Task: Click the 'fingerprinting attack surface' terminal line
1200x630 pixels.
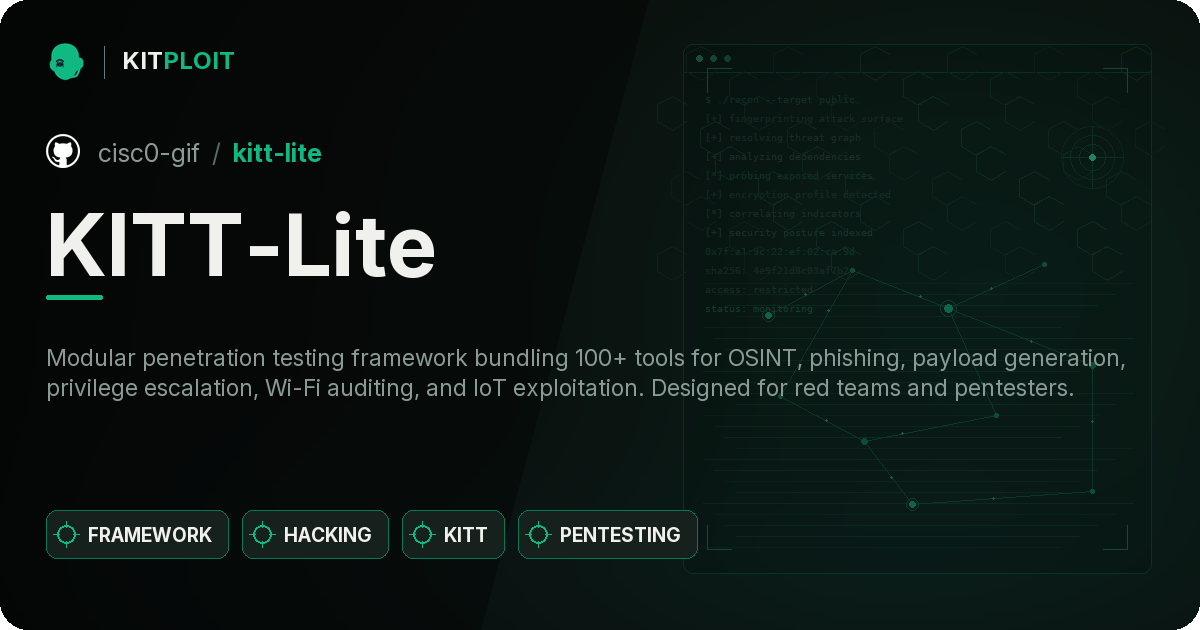Action: pos(804,119)
